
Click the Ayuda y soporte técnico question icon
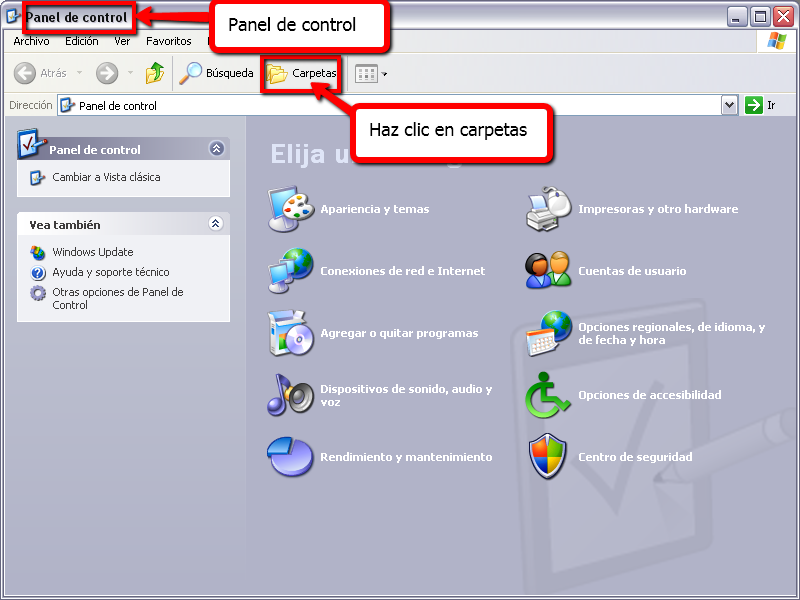(x=38, y=273)
